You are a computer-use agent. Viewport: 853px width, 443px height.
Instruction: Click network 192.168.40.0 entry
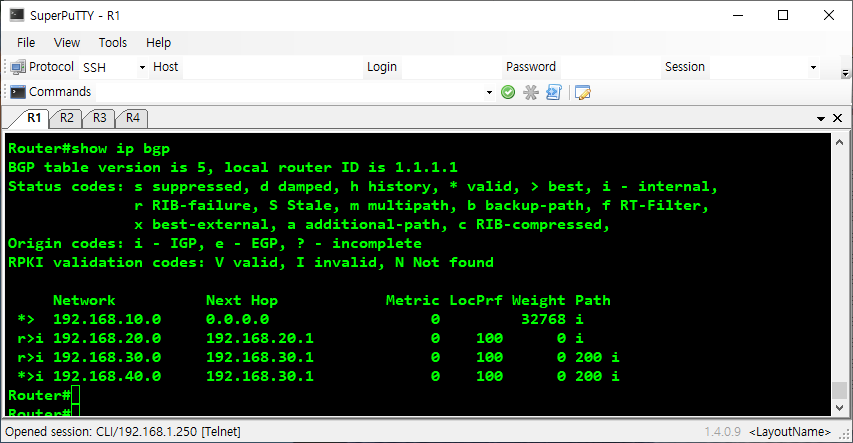(107, 376)
